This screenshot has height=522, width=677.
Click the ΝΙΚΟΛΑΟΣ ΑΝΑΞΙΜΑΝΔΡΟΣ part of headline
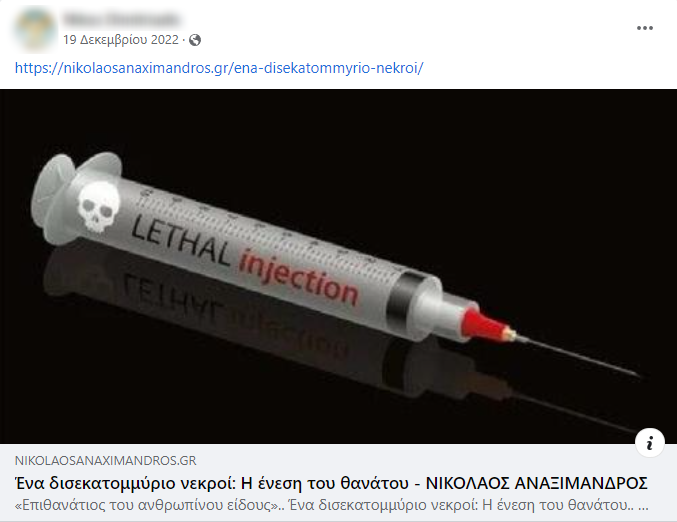537,483
